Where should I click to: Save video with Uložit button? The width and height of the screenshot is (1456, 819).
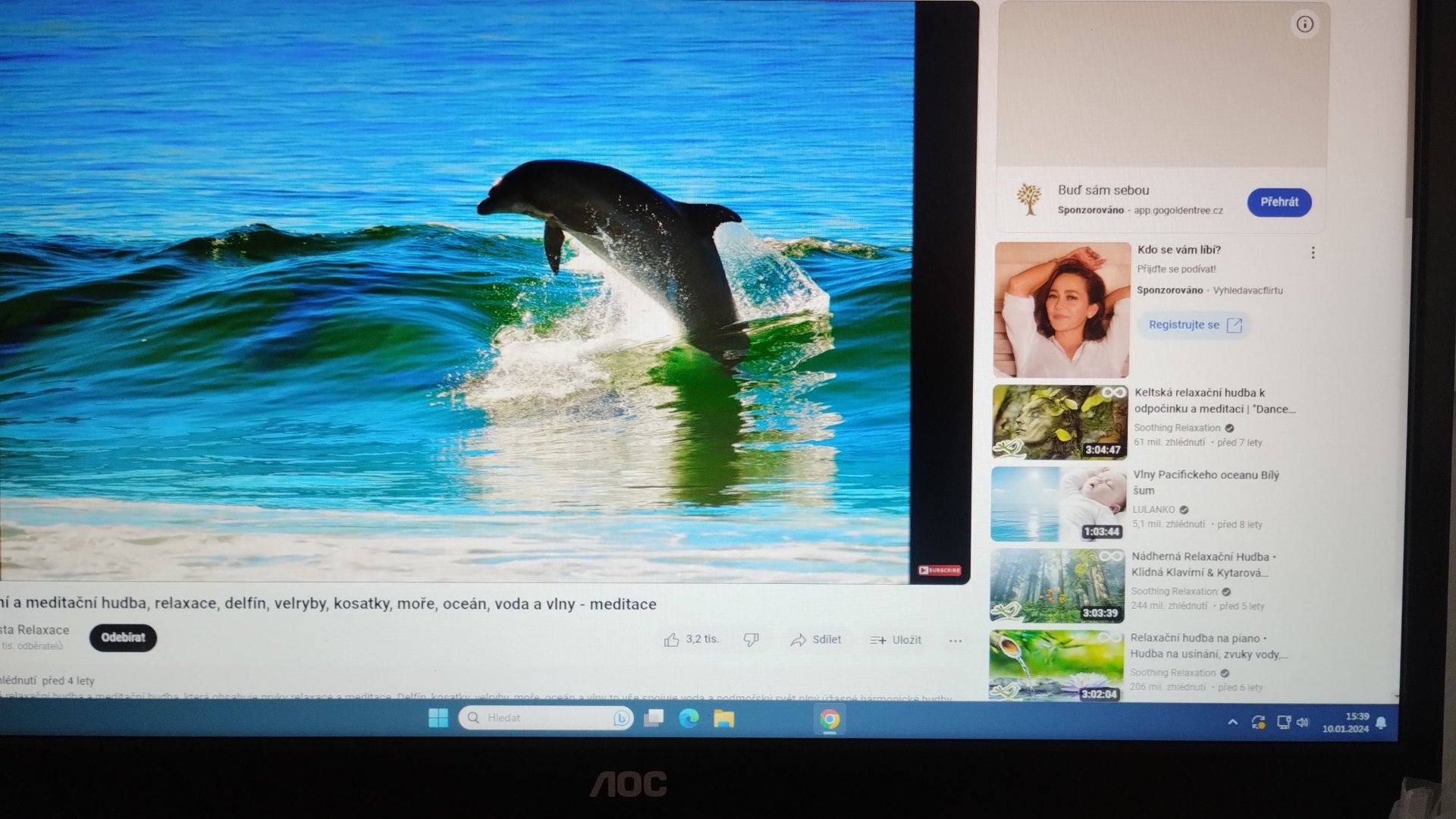click(896, 640)
